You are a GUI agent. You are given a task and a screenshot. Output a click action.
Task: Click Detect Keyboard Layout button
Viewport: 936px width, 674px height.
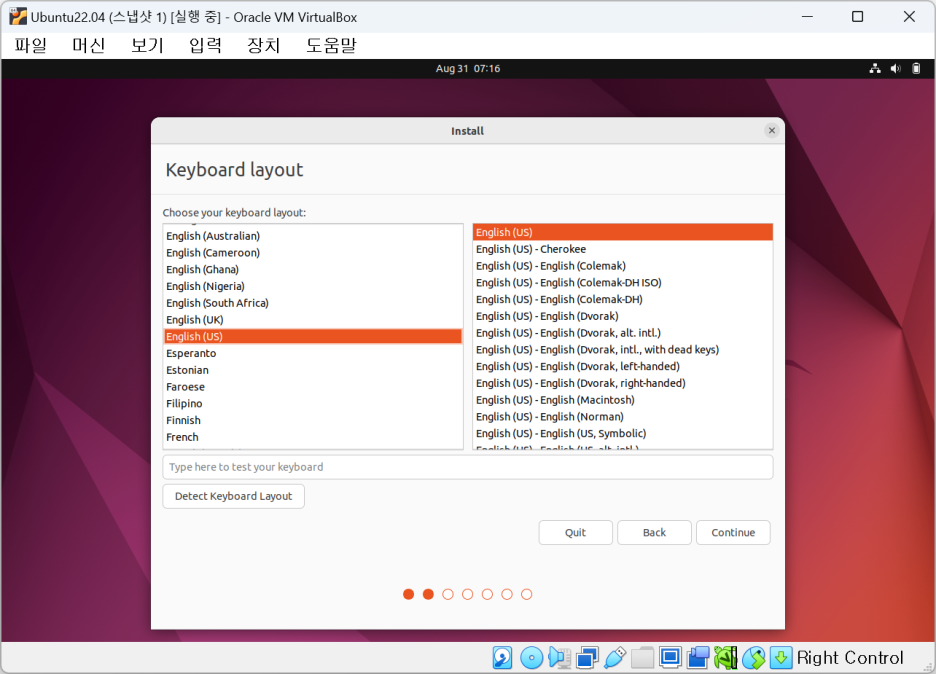coord(233,496)
